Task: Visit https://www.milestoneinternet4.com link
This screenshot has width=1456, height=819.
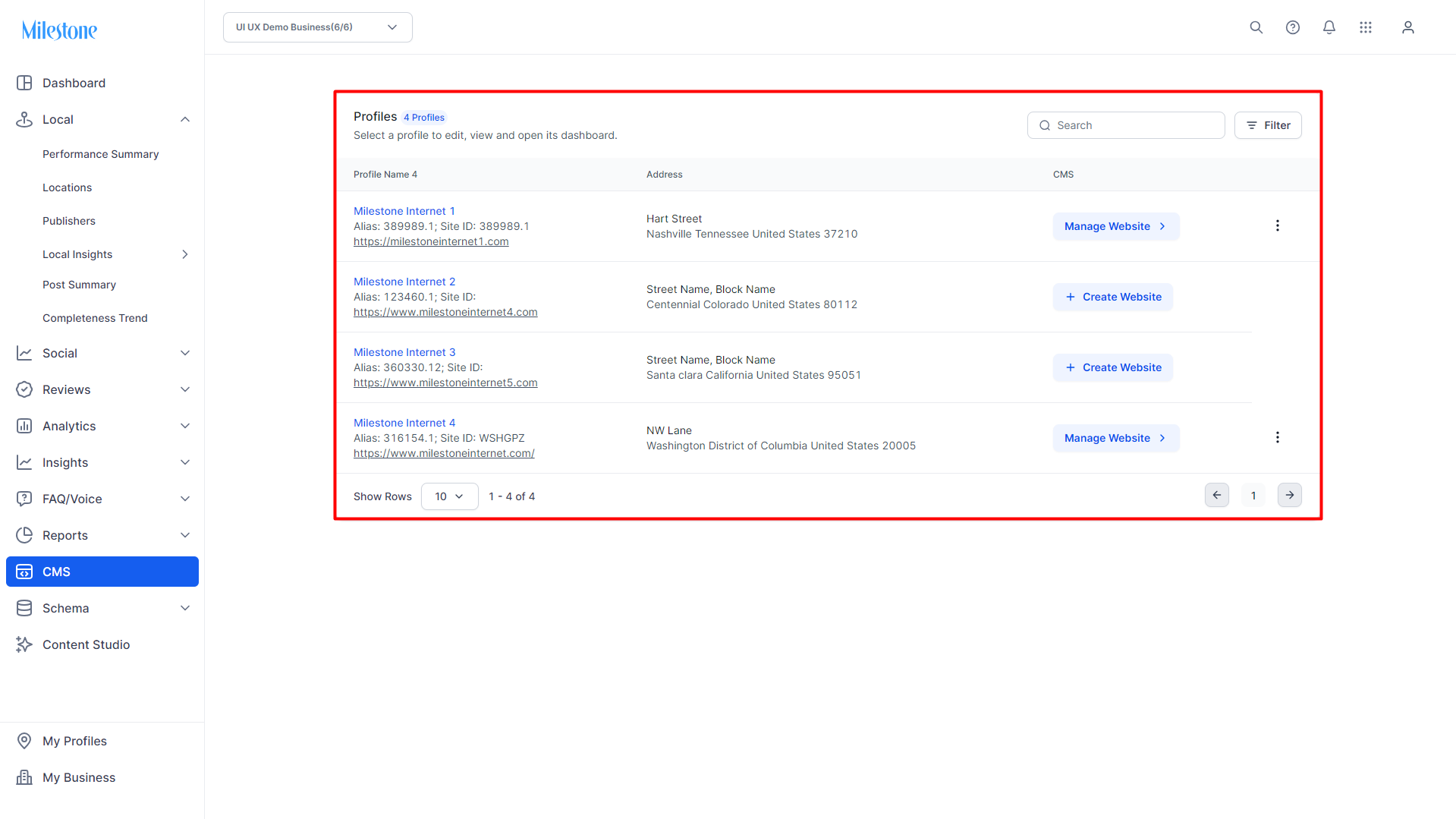Action: (x=445, y=312)
